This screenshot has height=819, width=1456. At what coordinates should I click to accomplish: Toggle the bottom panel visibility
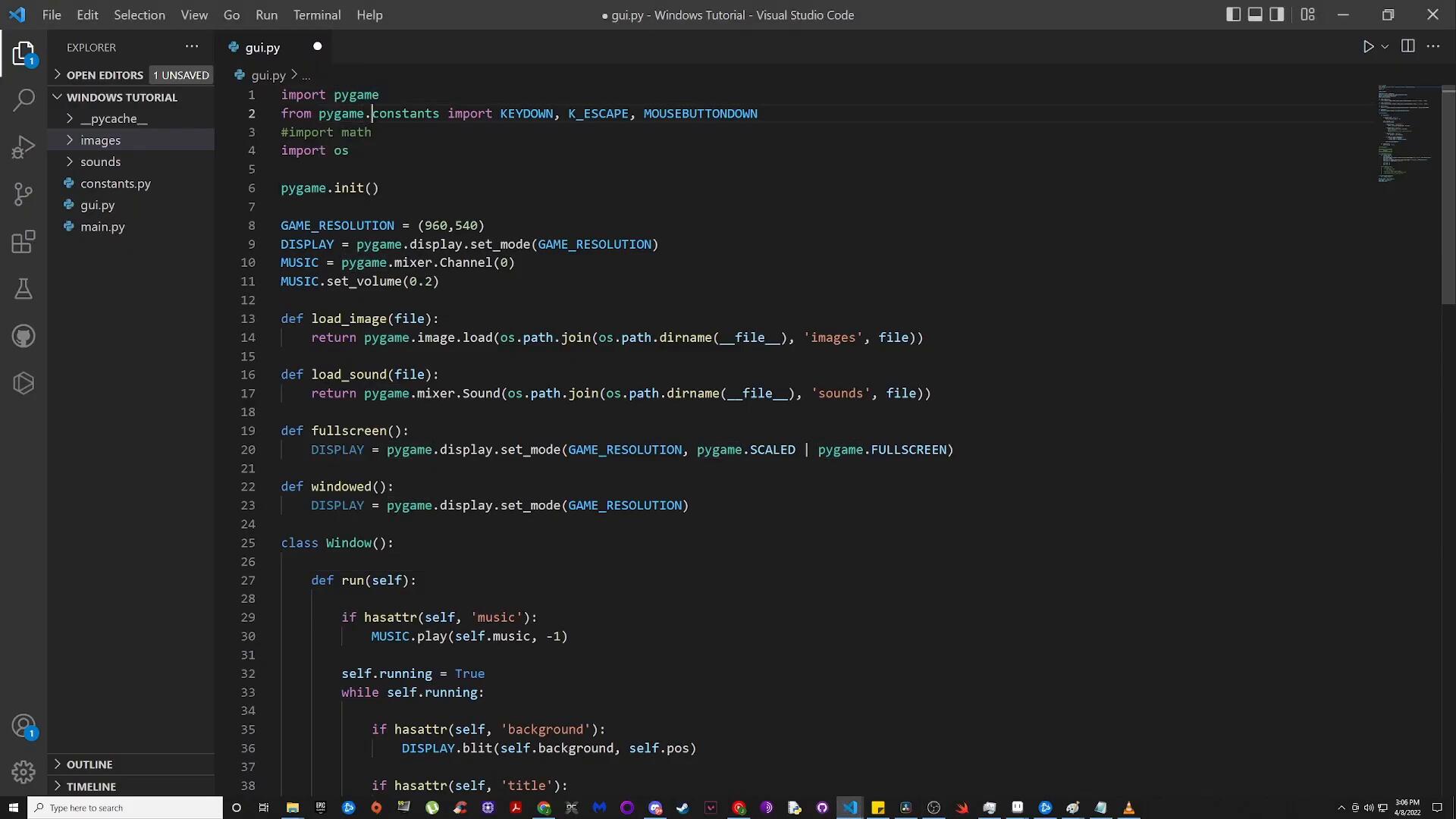click(x=1255, y=14)
